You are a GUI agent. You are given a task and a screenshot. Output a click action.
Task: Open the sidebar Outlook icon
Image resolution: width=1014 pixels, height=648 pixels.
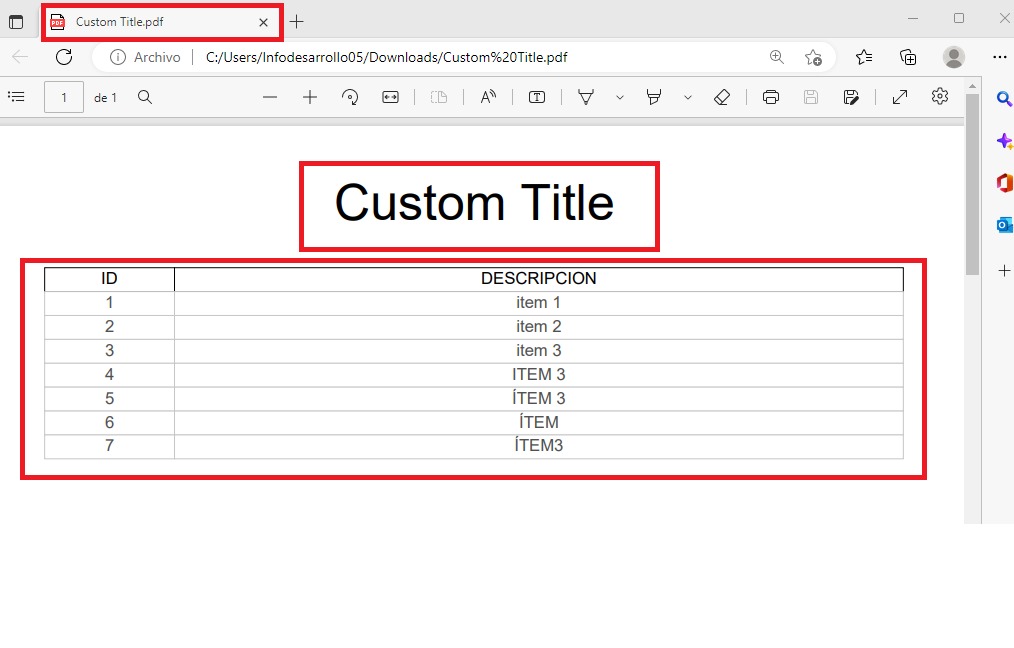[1004, 225]
